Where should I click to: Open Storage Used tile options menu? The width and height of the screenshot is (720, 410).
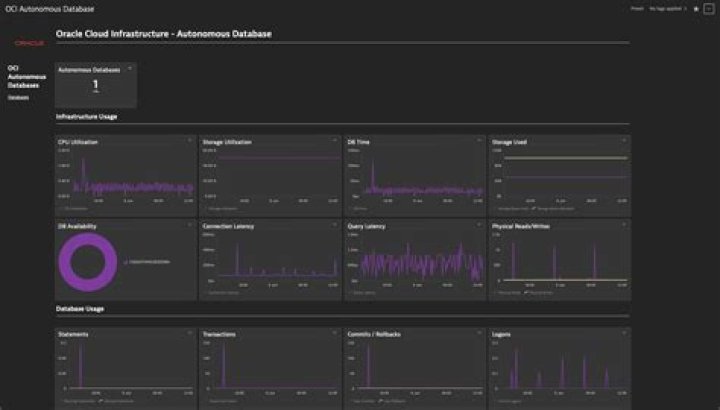coord(624,140)
